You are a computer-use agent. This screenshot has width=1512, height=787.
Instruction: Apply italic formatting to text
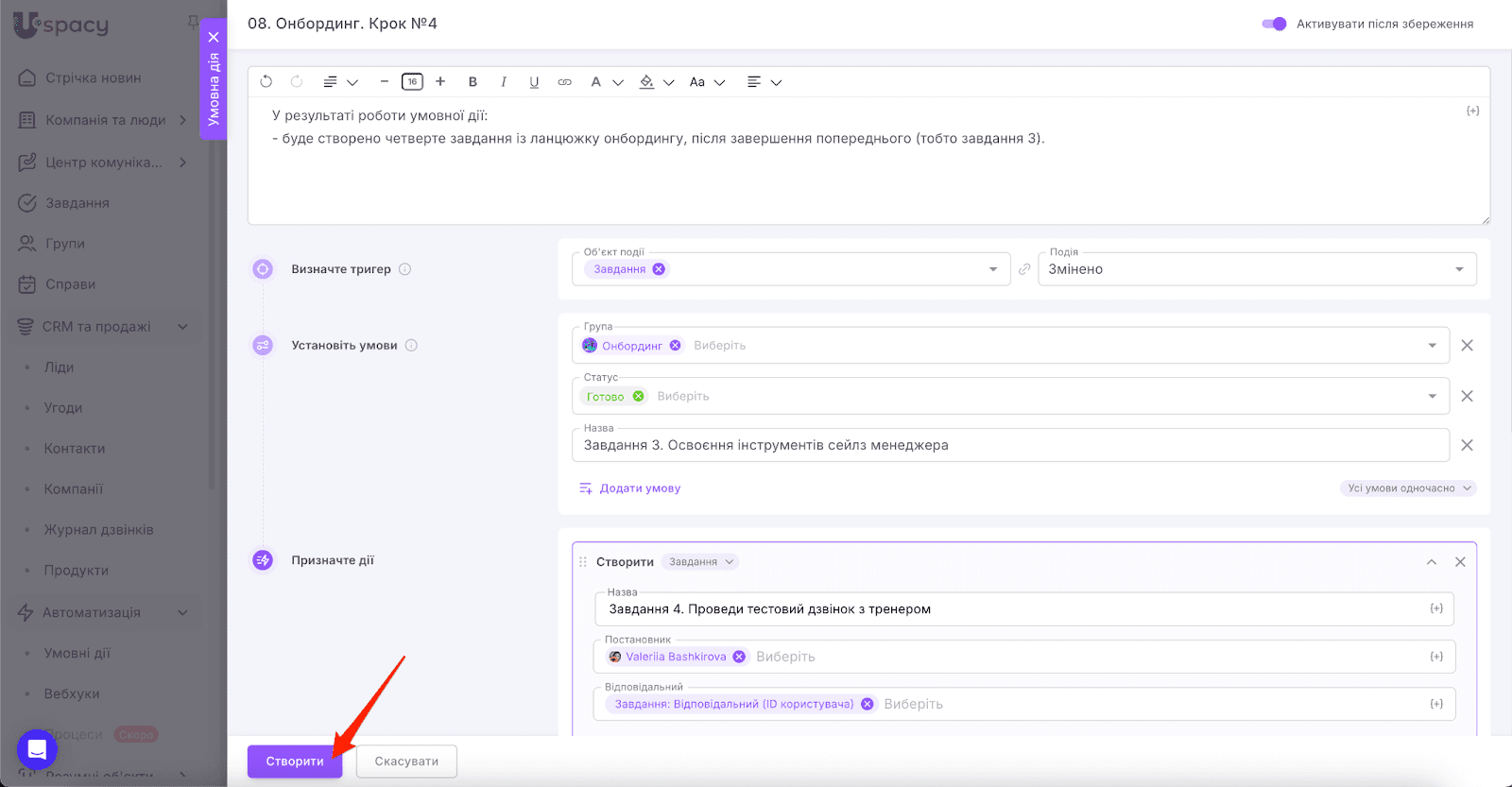[504, 82]
